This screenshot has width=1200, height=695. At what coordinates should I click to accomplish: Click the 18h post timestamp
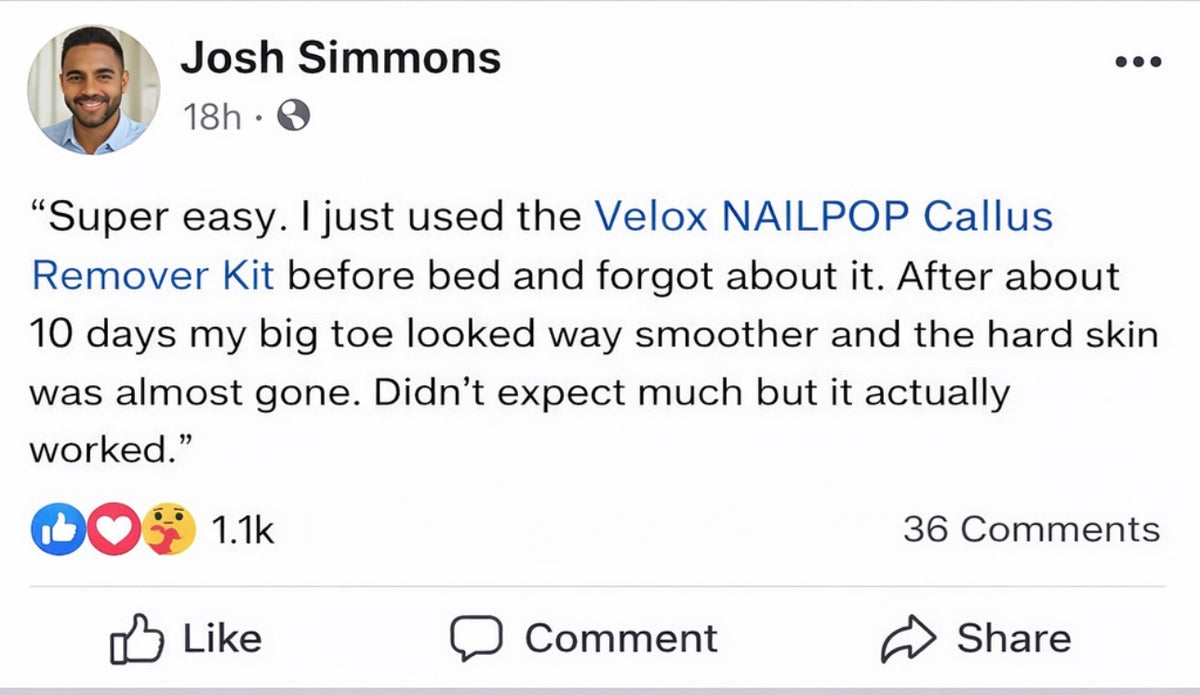coord(212,118)
